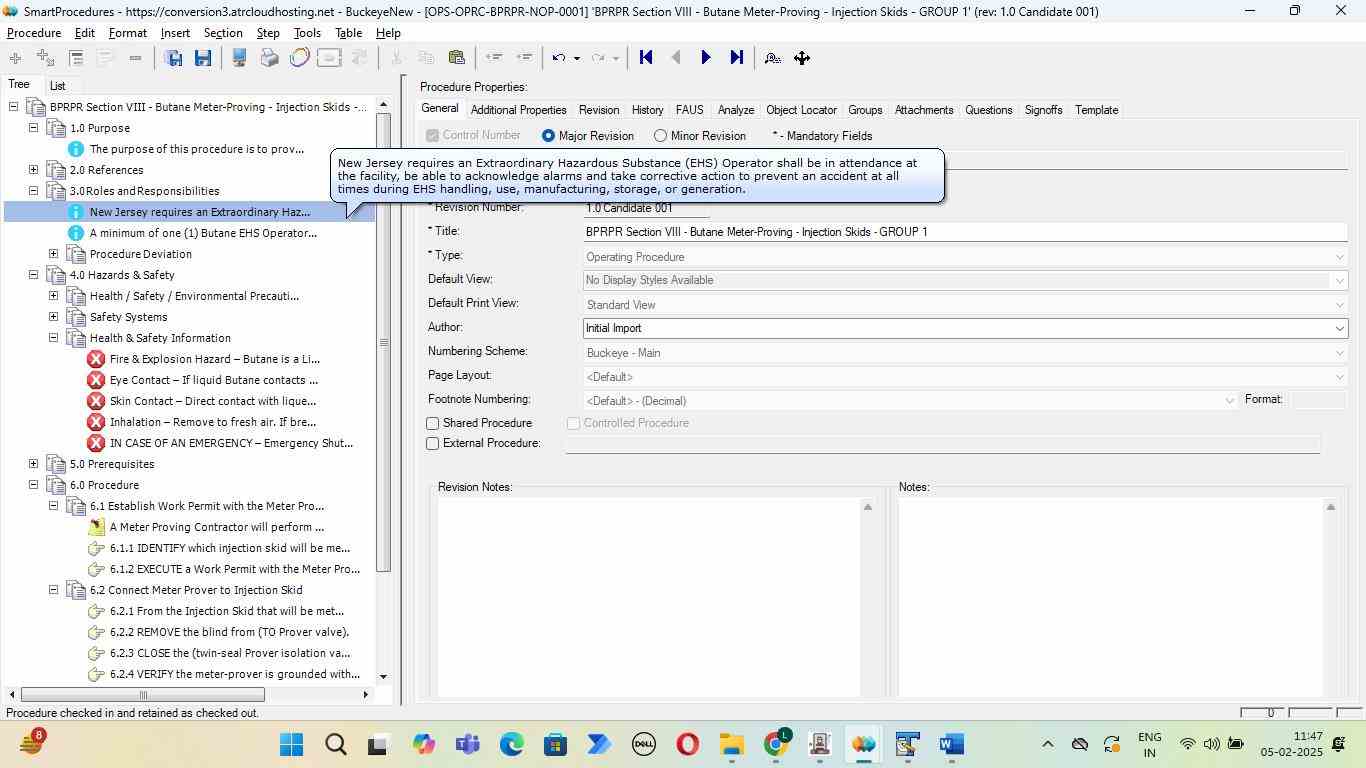Click the four-way move arrows icon
The width and height of the screenshot is (1366, 768).
802,58
